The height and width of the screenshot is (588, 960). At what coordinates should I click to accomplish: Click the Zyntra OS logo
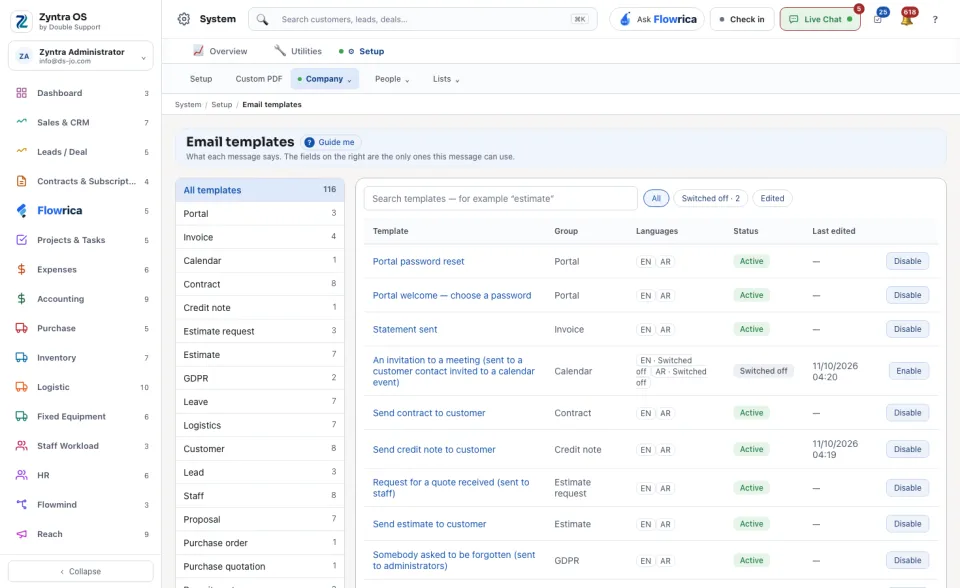tap(21, 21)
